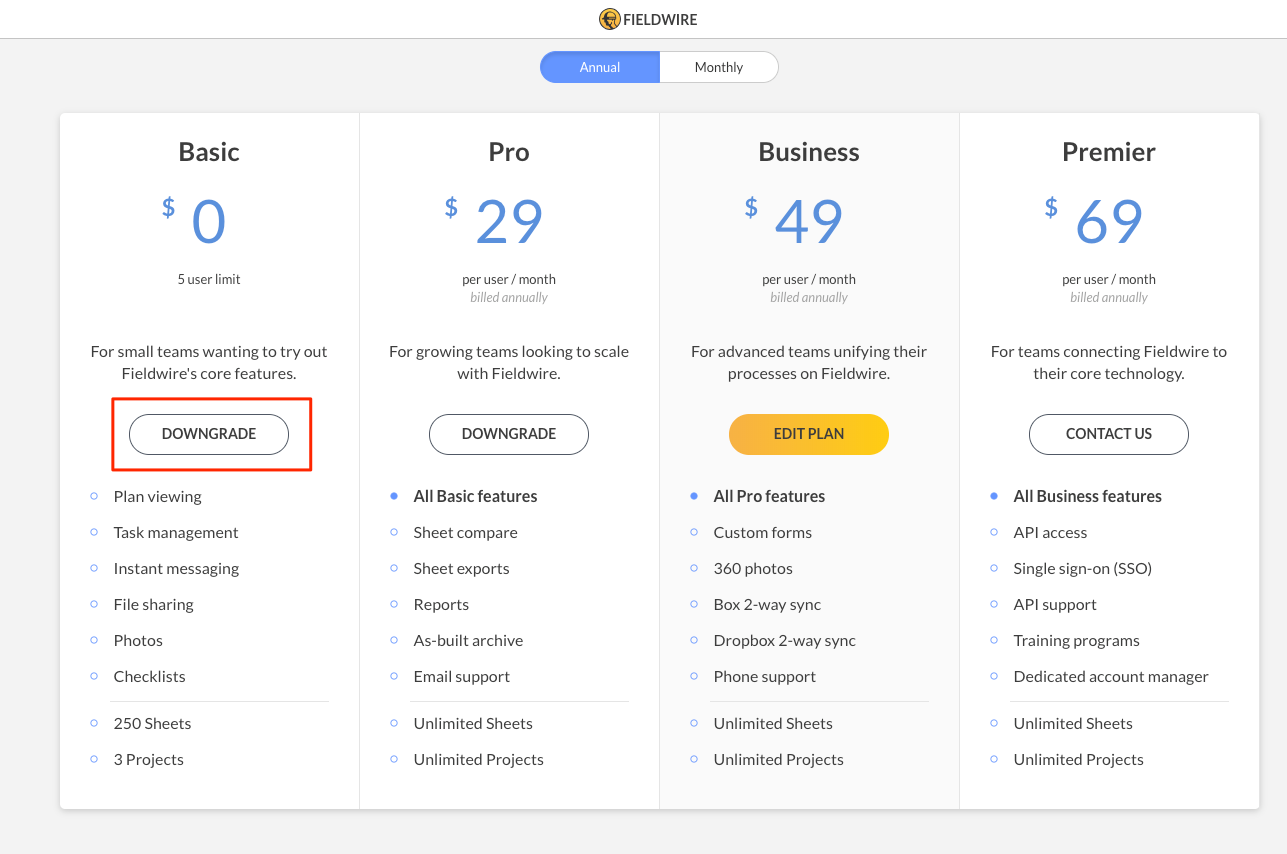Click '250 Sheets' in Basic
Screen dimensions: 1287x854
(x=152, y=723)
